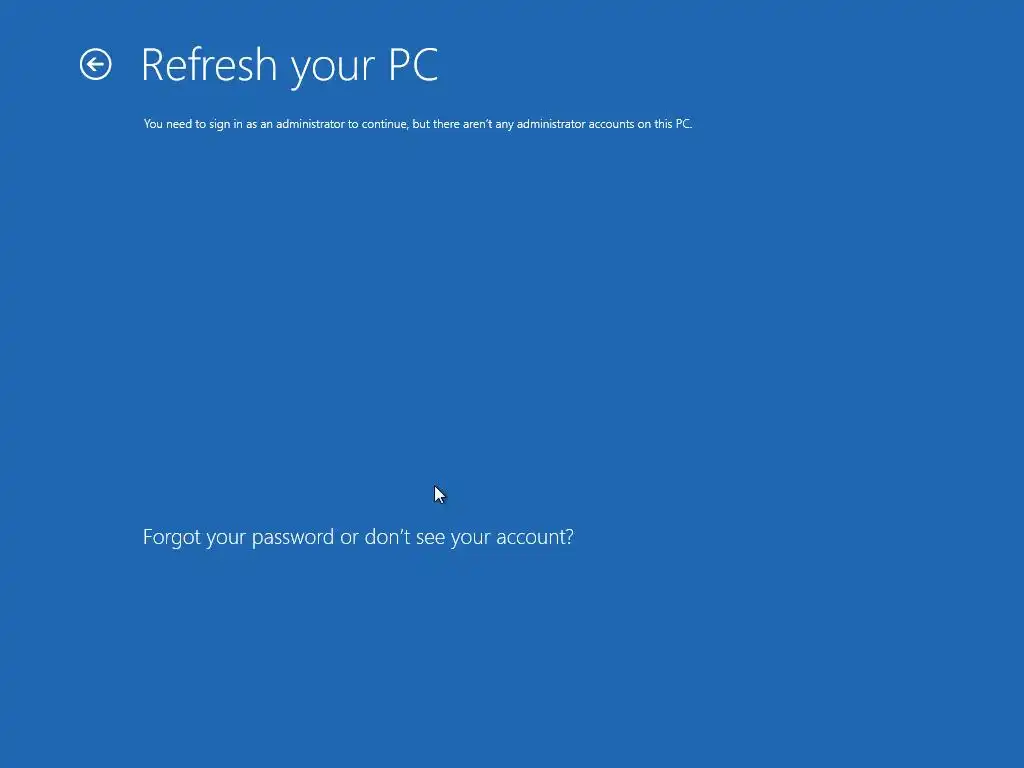Image resolution: width=1024 pixels, height=768 pixels.
Task: Click the sentence about administrator accounts
Action: [418, 124]
